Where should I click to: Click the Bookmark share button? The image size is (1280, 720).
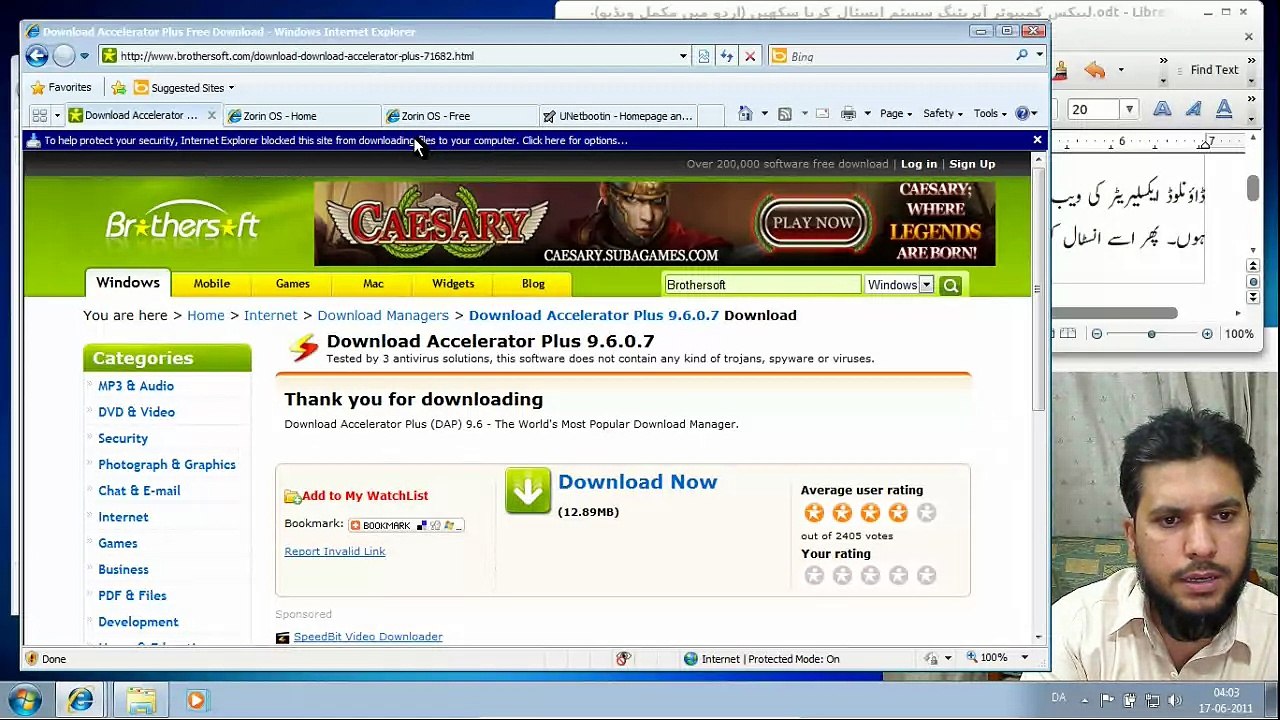(405, 525)
